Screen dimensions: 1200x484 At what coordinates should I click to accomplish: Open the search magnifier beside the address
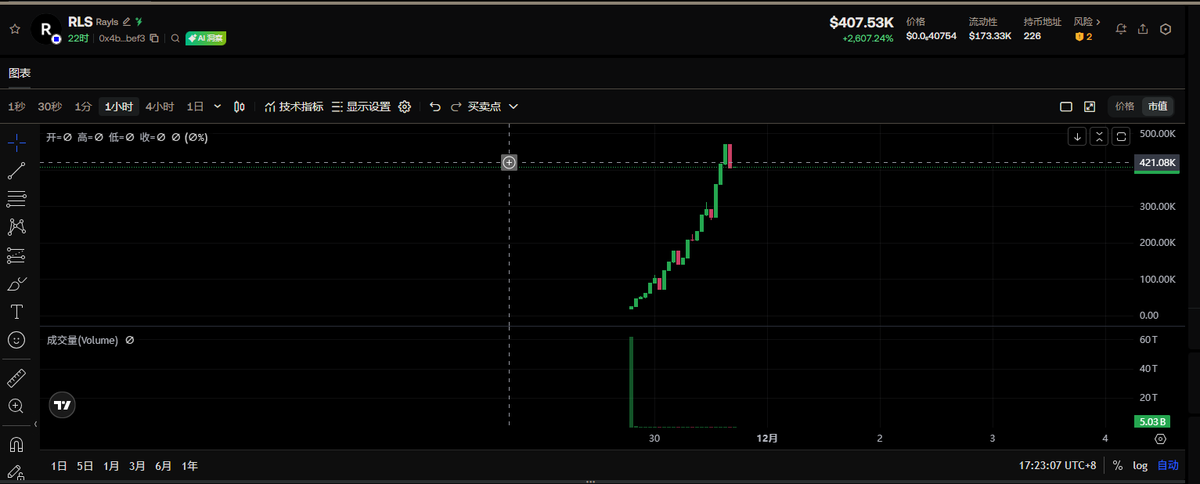pos(175,38)
